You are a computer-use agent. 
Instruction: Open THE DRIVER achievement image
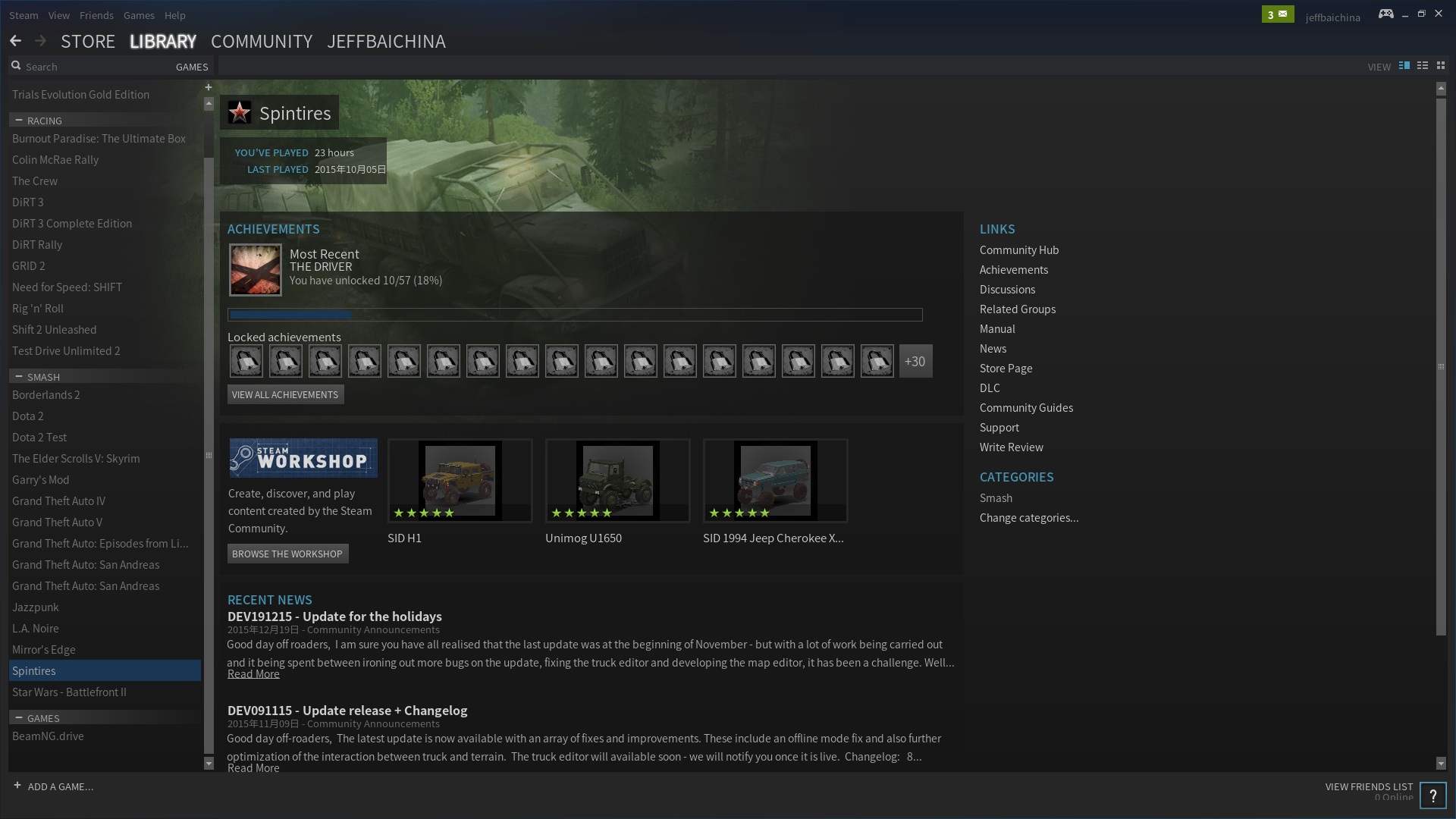click(256, 270)
